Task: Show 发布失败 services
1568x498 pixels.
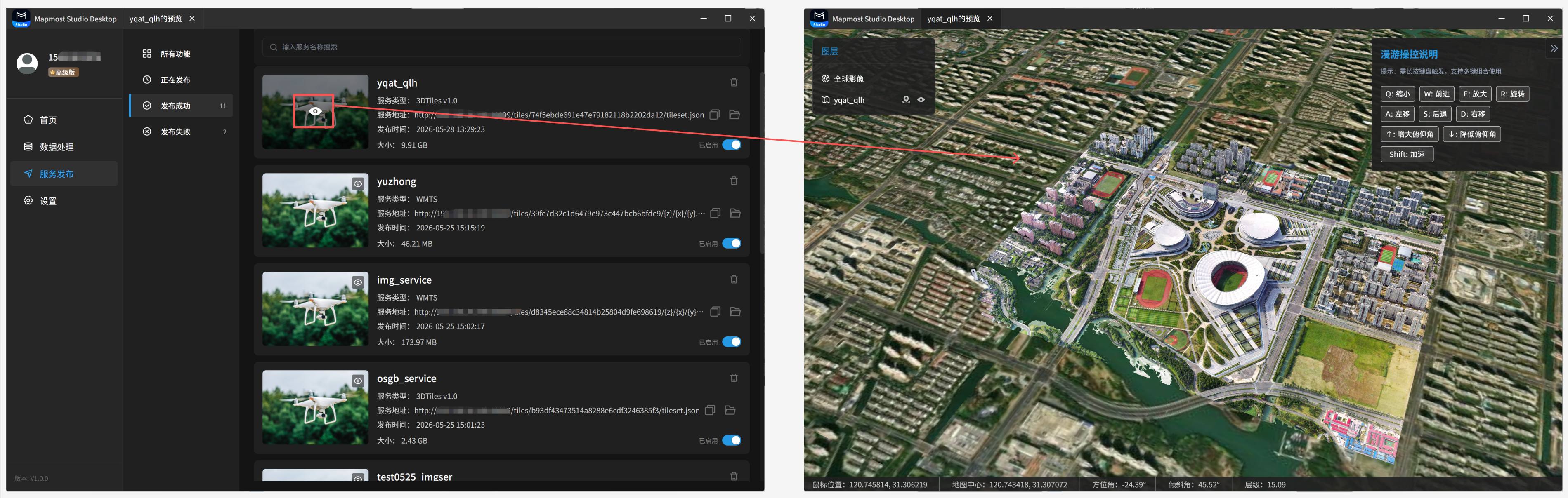Action: (182, 132)
